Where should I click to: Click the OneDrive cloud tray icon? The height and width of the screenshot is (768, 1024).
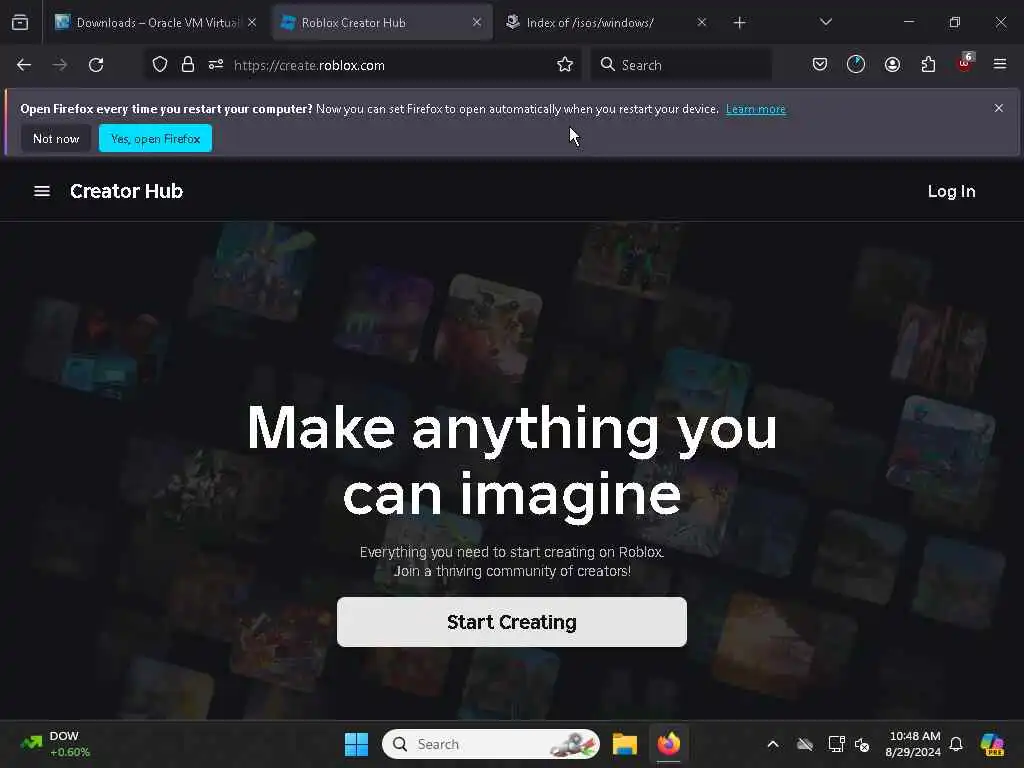(x=805, y=744)
